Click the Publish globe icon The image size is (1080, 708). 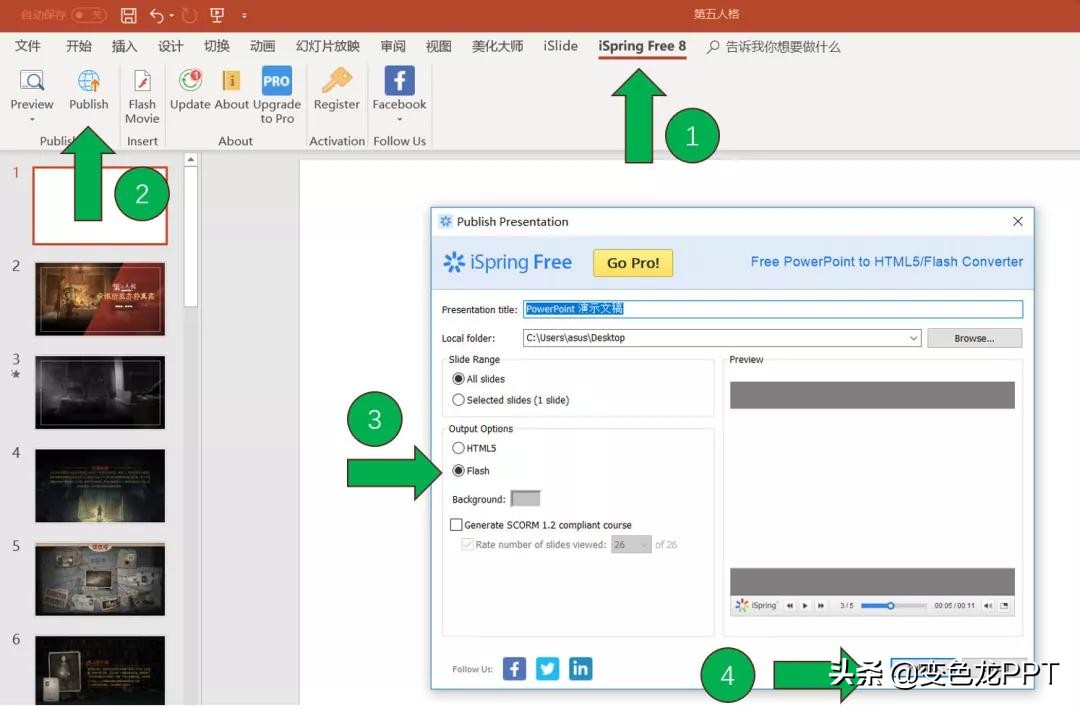88,81
